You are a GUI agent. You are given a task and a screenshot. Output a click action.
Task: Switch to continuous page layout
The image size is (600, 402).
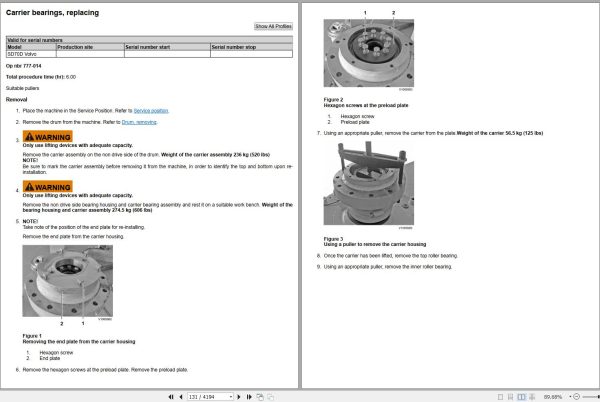[x=510, y=397]
